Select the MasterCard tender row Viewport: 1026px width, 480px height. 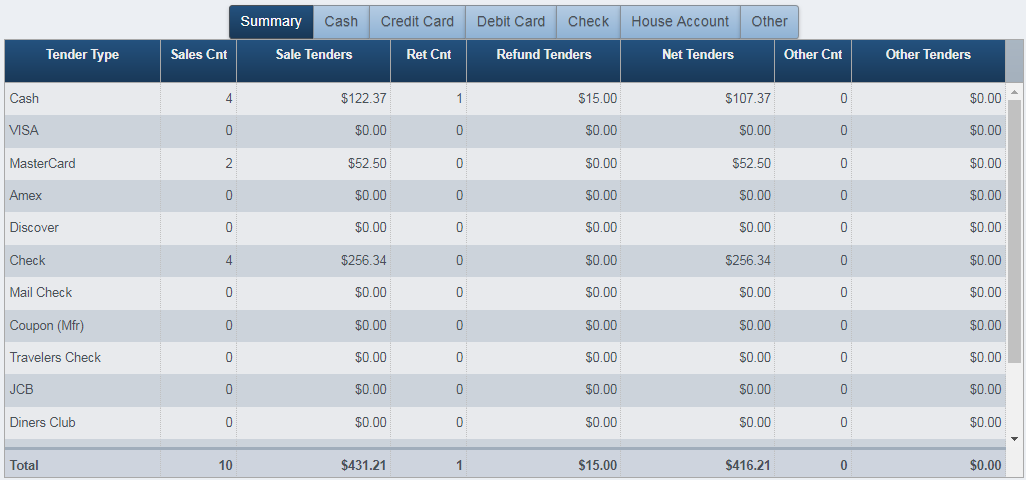coord(43,163)
